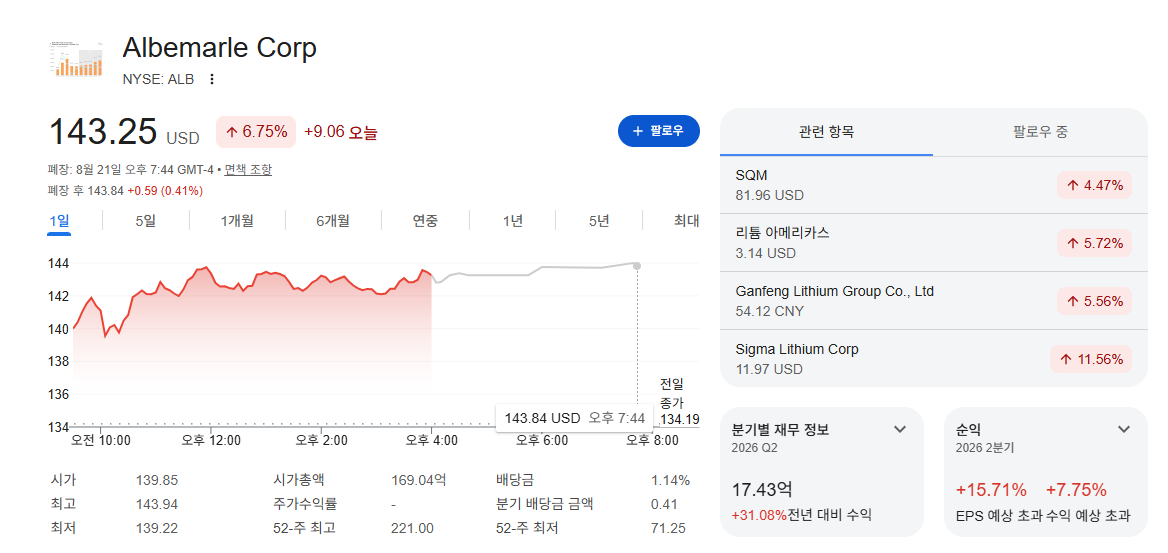The width and height of the screenshot is (1168, 553).
Task: Select the 최대 chart range
Action: pos(686,221)
